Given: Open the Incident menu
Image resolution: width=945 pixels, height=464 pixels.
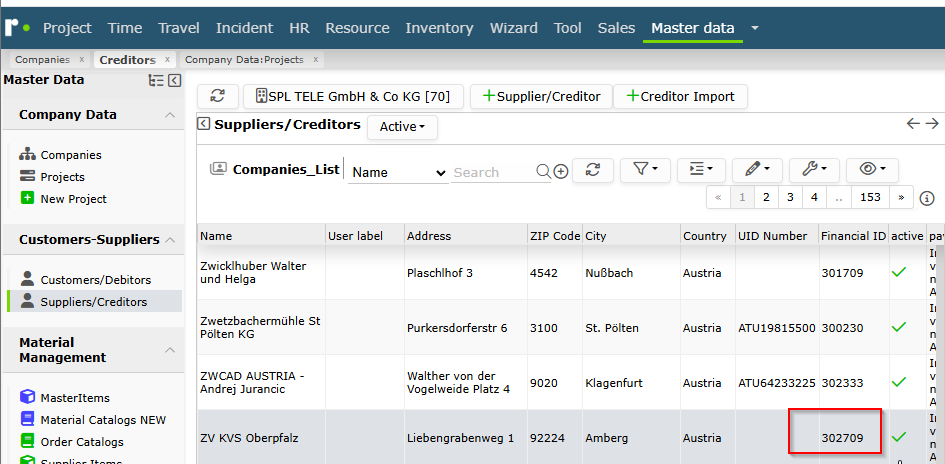Looking at the screenshot, I should click(x=244, y=28).
